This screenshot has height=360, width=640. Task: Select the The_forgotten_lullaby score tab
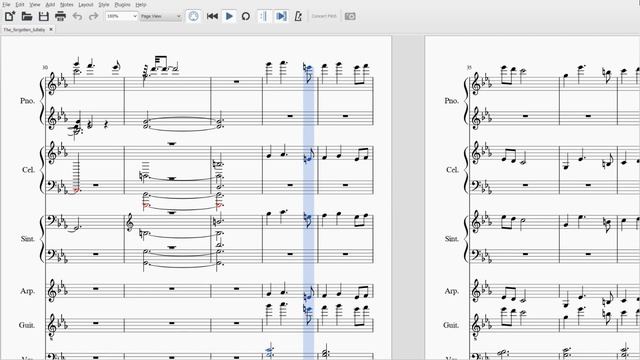tap(24, 30)
